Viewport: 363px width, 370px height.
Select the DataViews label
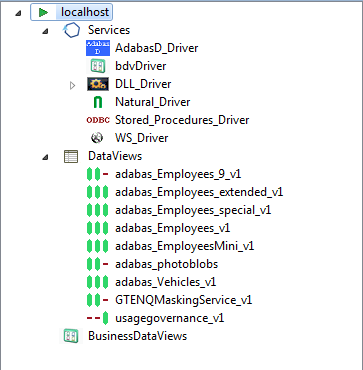(x=115, y=156)
